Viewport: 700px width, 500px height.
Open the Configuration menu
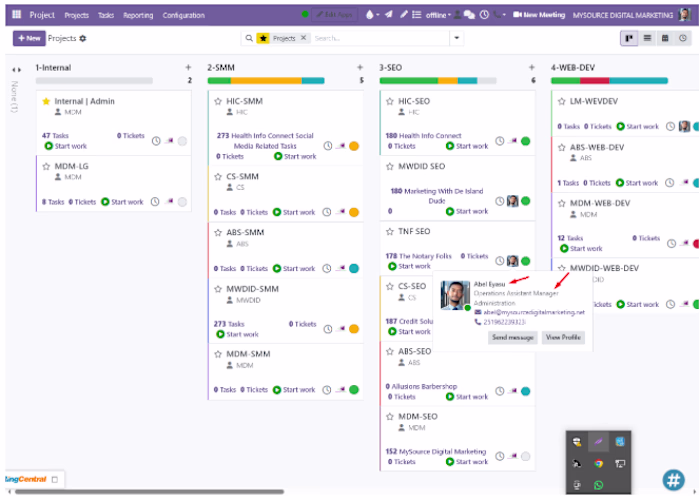click(x=183, y=15)
